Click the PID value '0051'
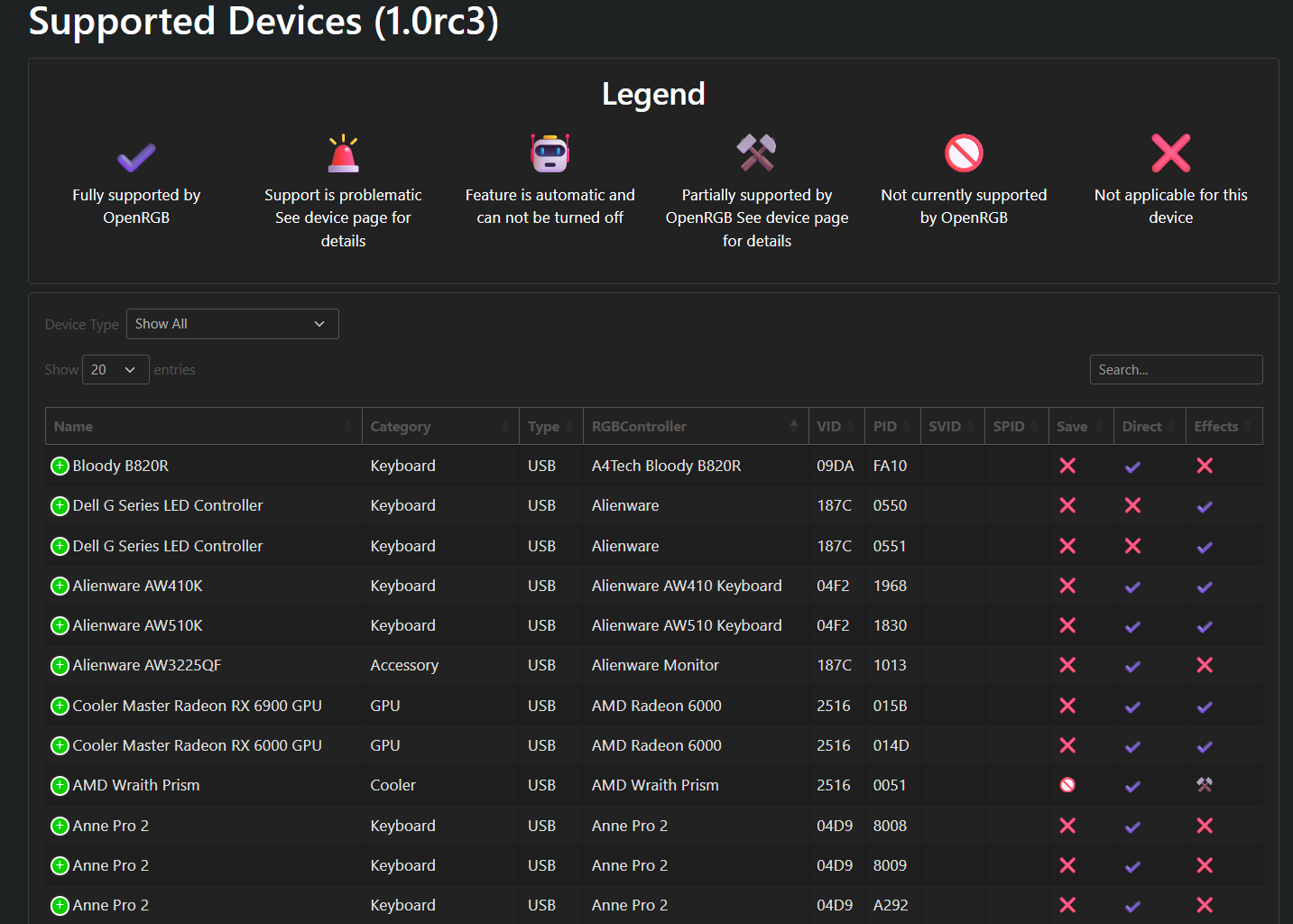 point(889,785)
